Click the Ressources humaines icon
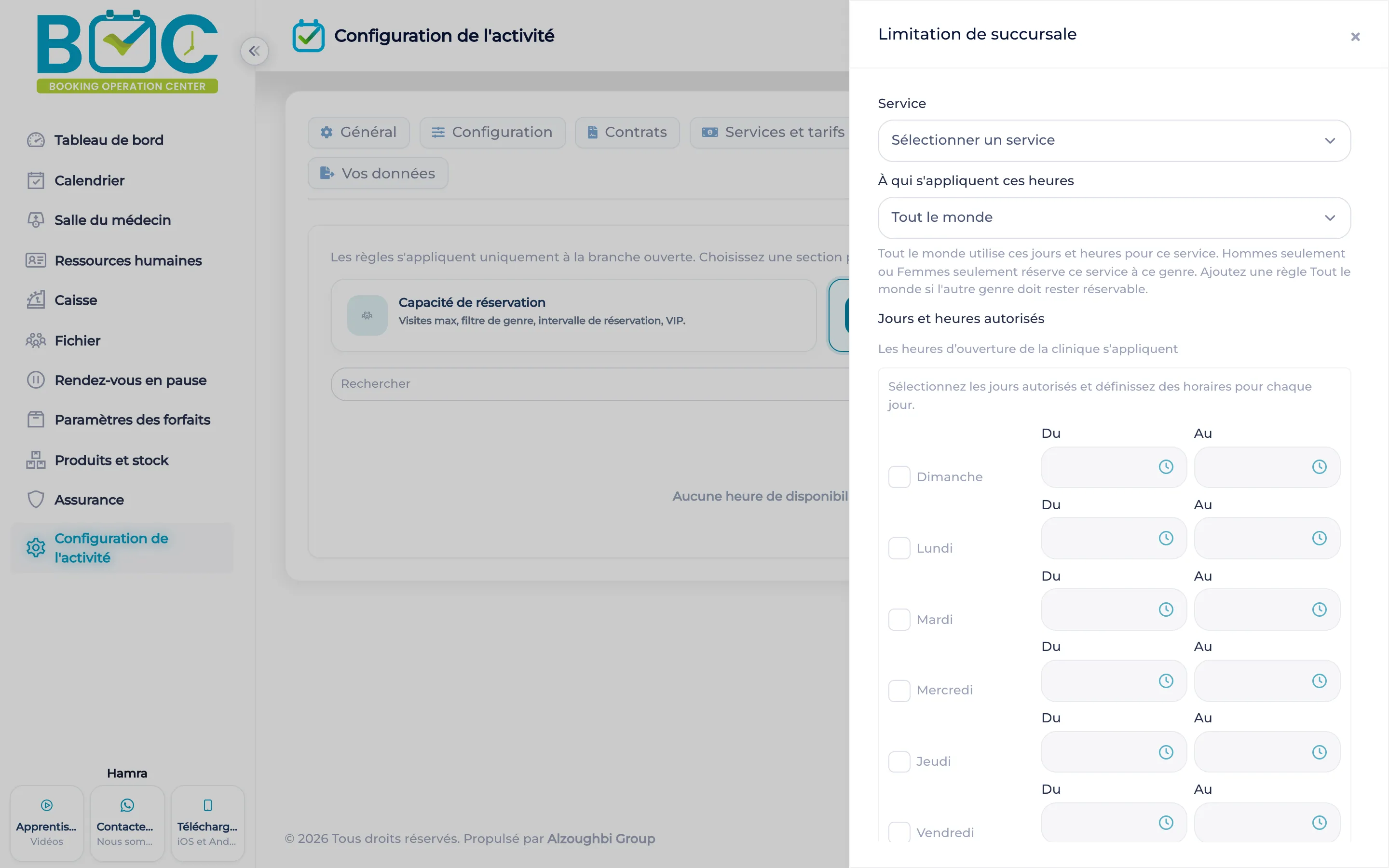This screenshot has width=1389, height=868. 36,260
